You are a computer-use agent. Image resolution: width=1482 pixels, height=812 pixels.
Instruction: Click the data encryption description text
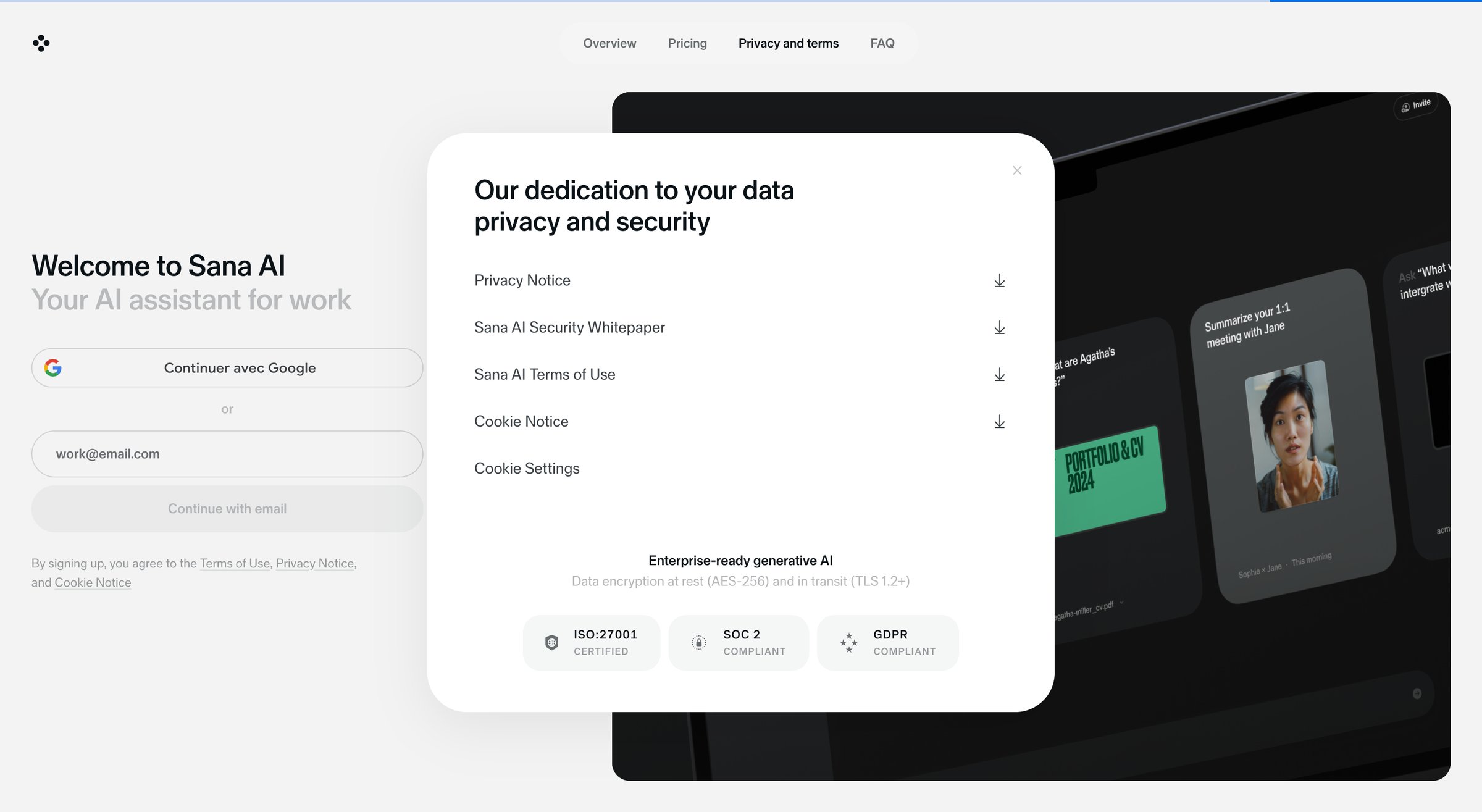pyautogui.click(x=740, y=582)
